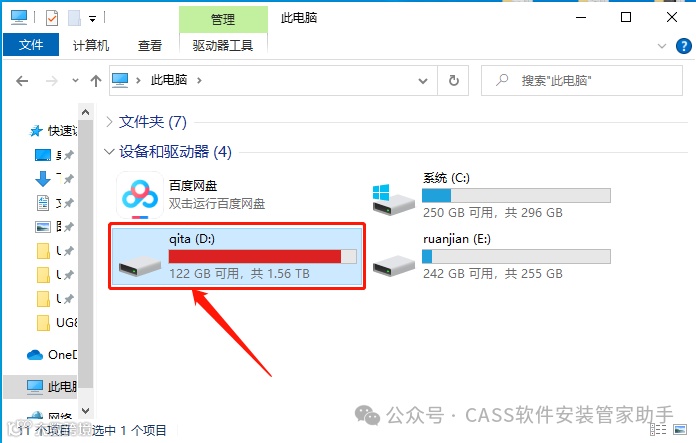
Task: Select the ruanjian (E:) drive icon
Action: pos(394,265)
